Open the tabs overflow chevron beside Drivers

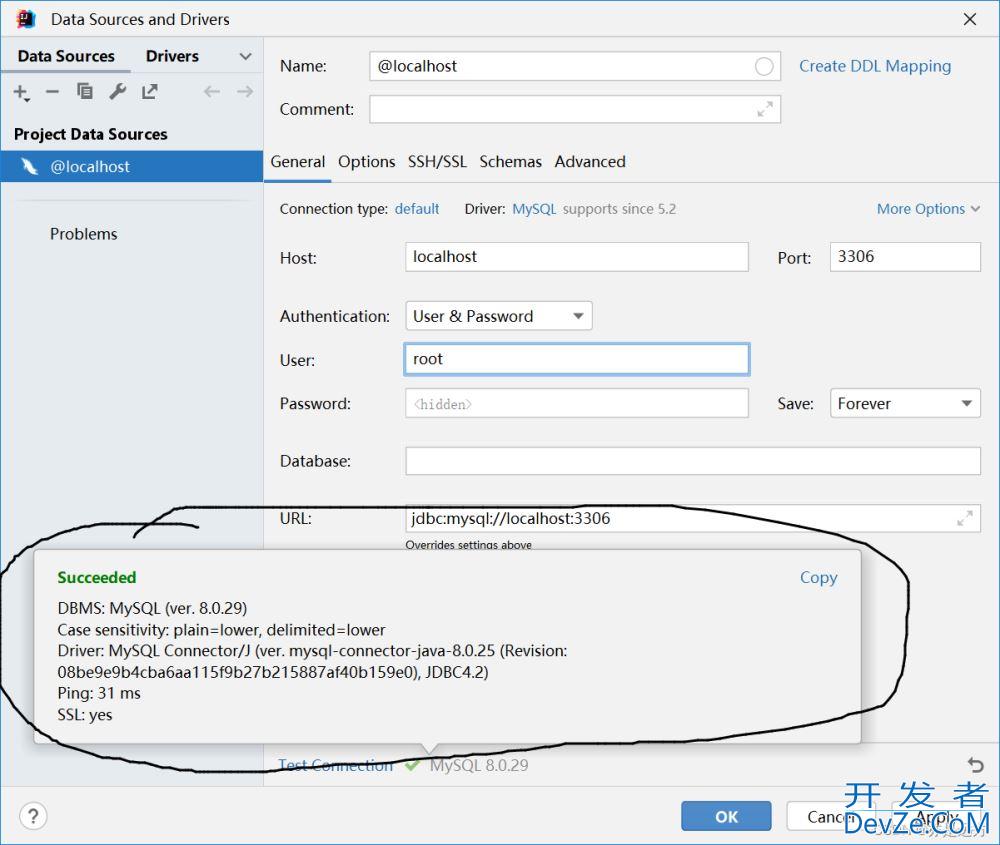tap(246, 56)
